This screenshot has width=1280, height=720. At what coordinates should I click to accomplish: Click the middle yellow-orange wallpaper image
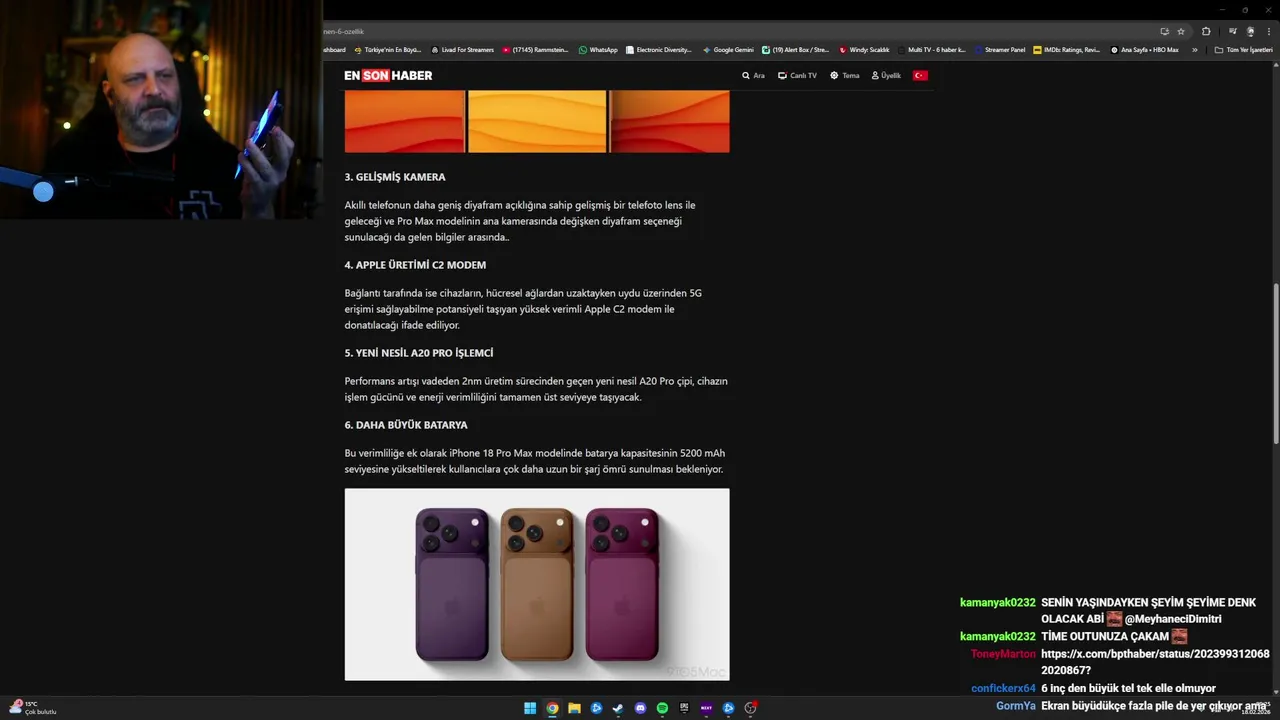(x=537, y=121)
